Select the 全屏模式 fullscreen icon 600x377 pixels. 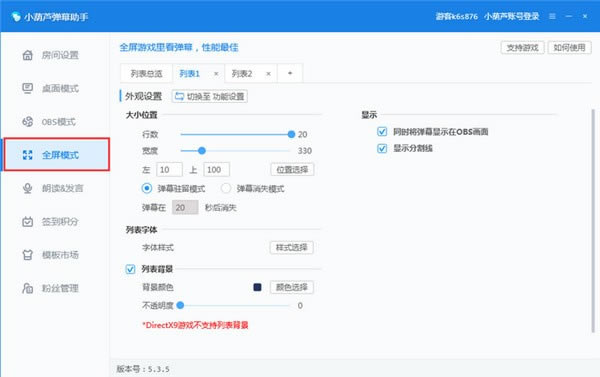tap(27, 155)
